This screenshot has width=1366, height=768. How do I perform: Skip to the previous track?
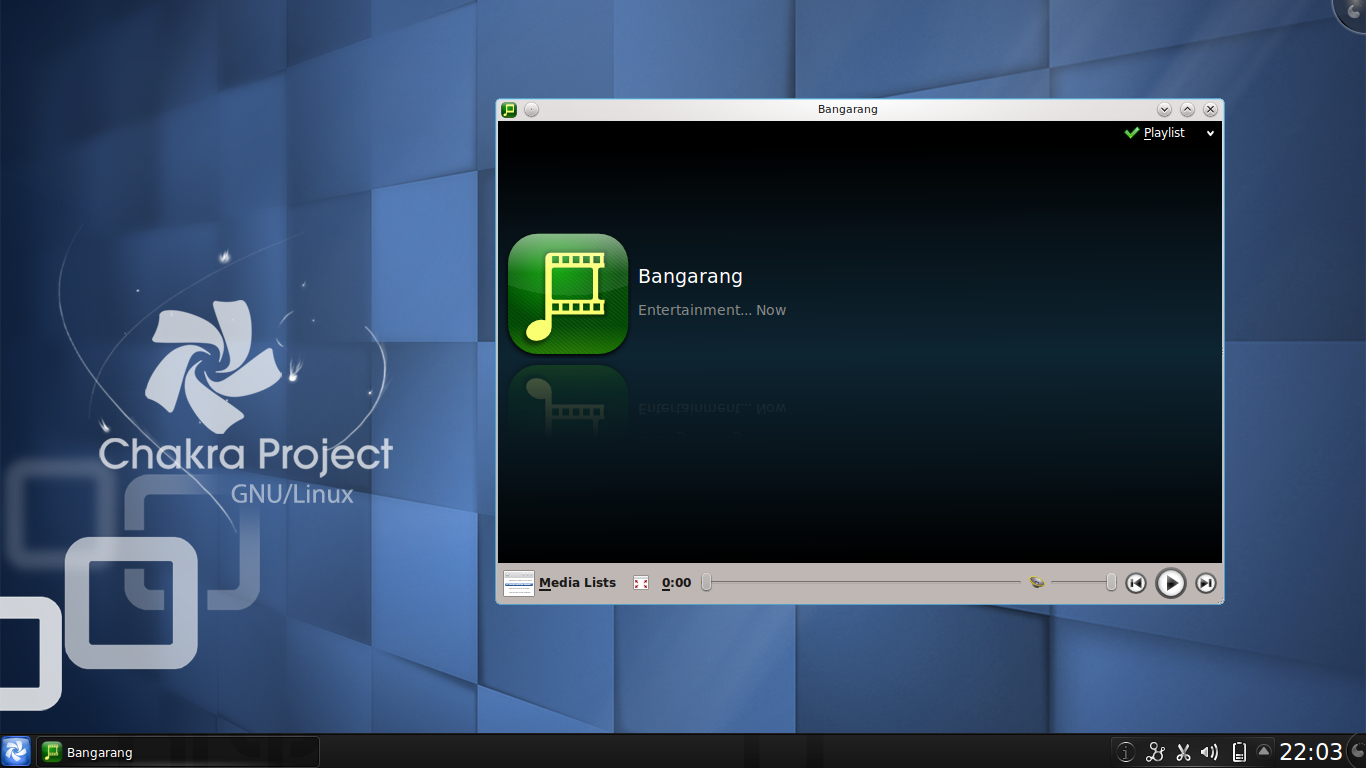1136,583
